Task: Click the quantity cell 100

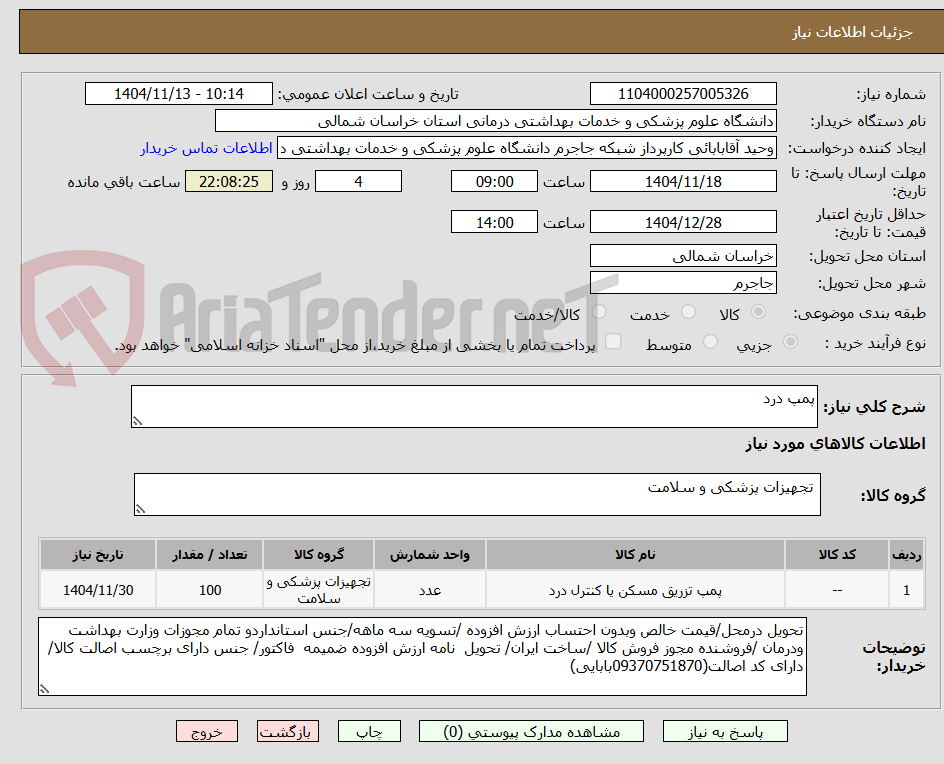Action: (210, 590)
